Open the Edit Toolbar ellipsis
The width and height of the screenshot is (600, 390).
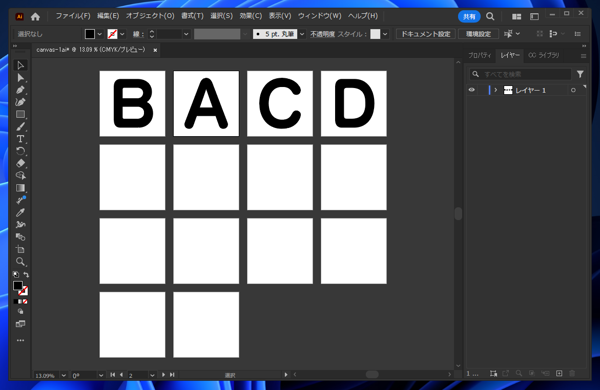click(x=20, y=340)
